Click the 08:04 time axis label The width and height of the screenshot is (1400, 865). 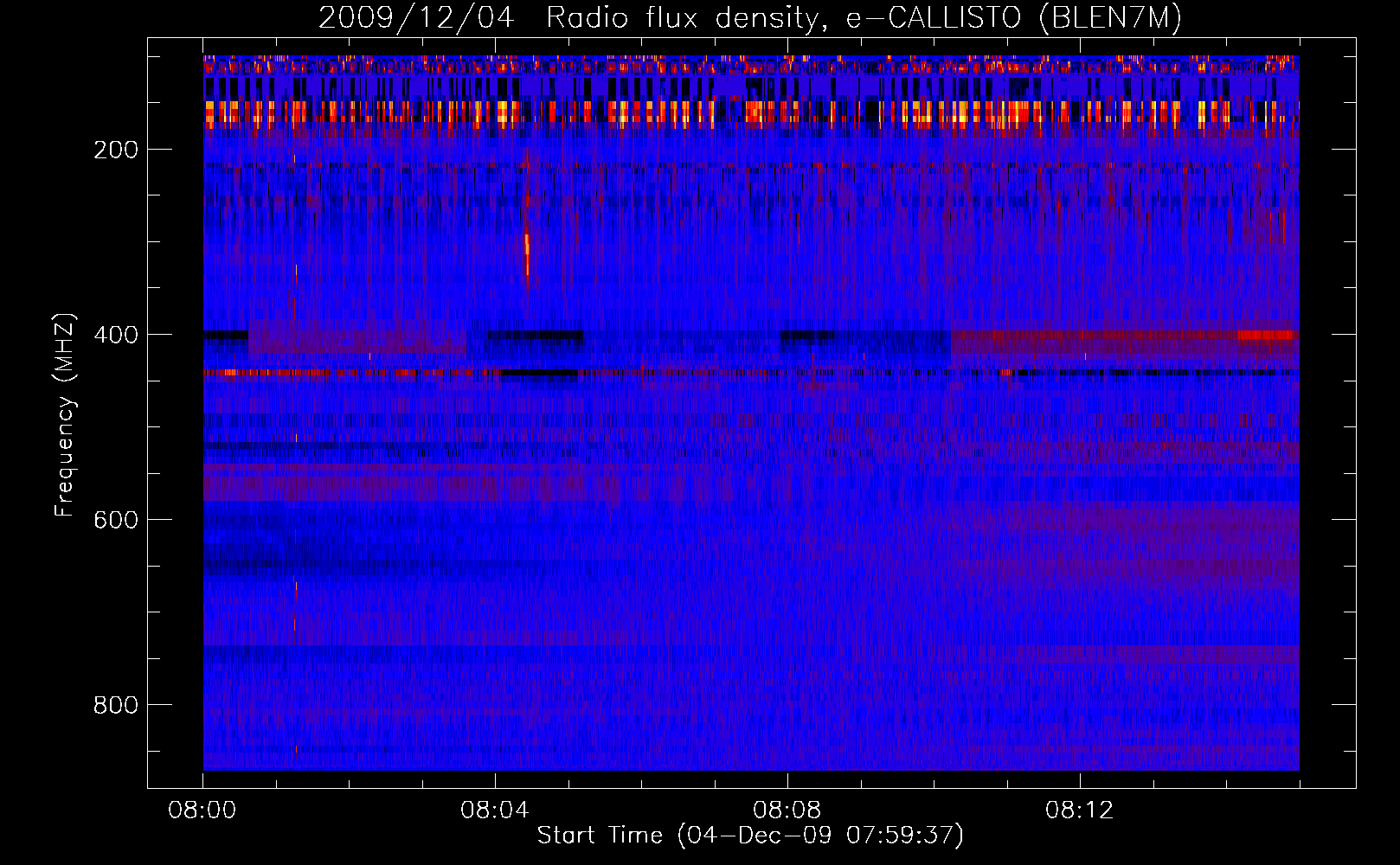click(495, 811)
